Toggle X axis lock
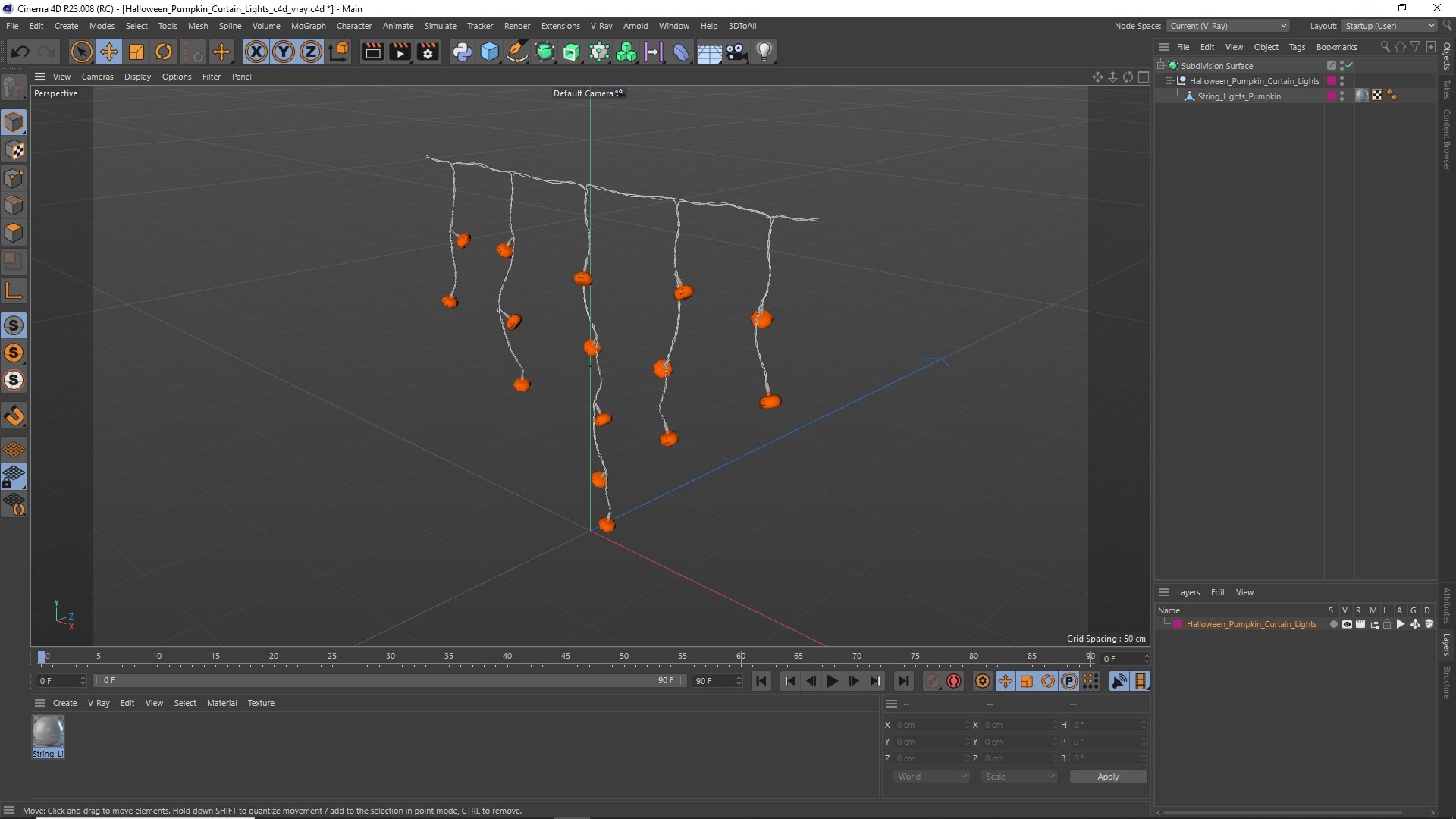Screen dimensions: 1456x819 256,52
